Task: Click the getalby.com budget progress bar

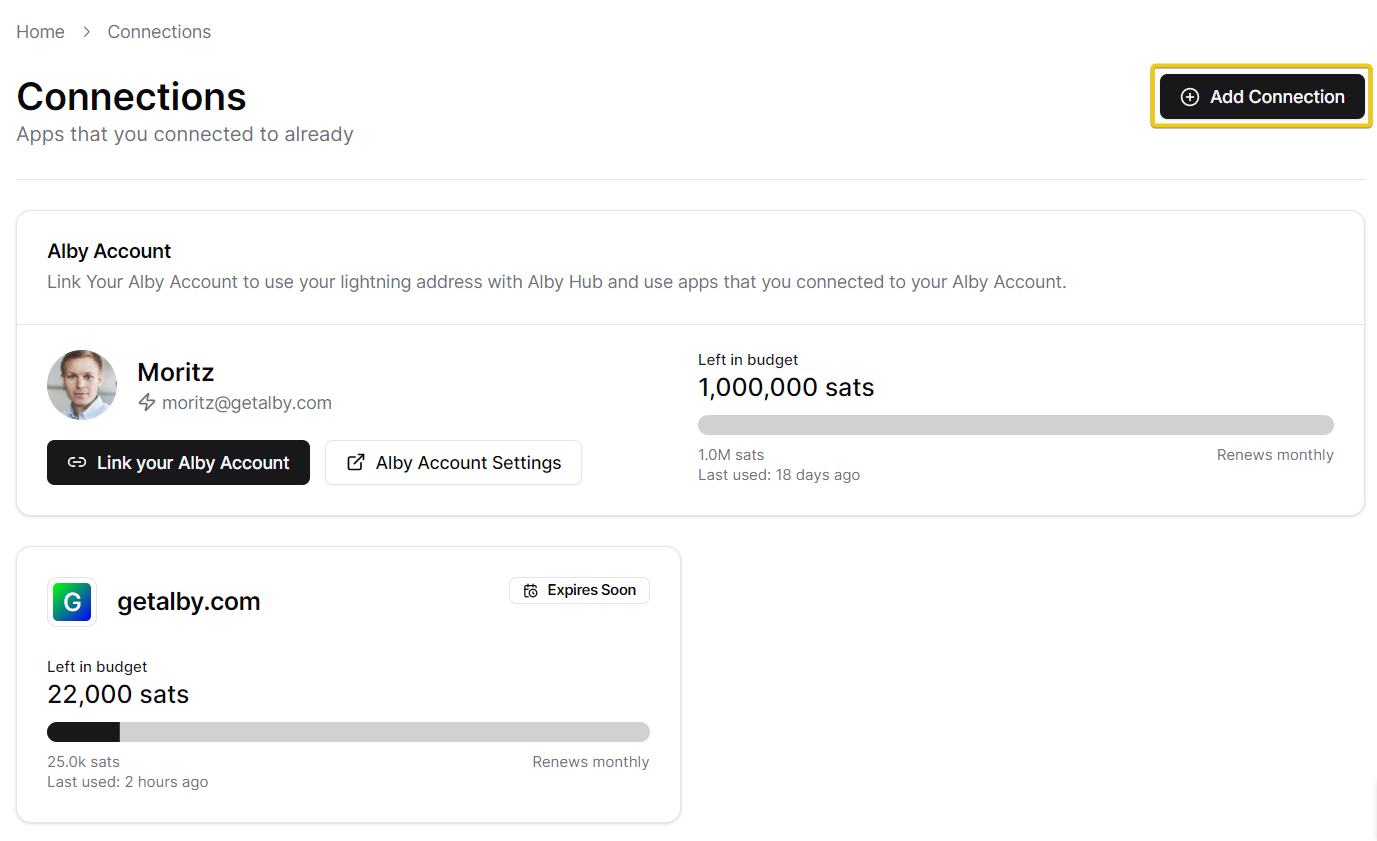Action: click(x=348, y=732)
